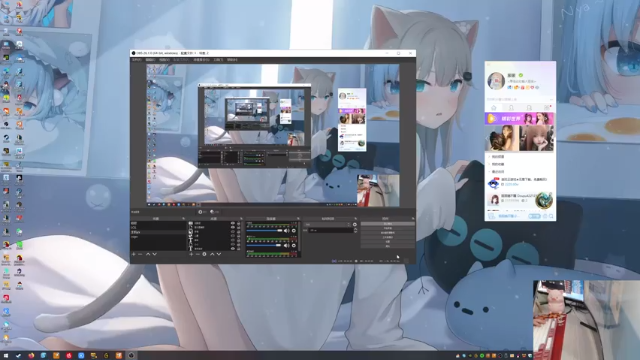Image resolution: width=640 pixels, height=360 pixels.
Task: Toggle visibility eye of top source
Action: point(233,223)
